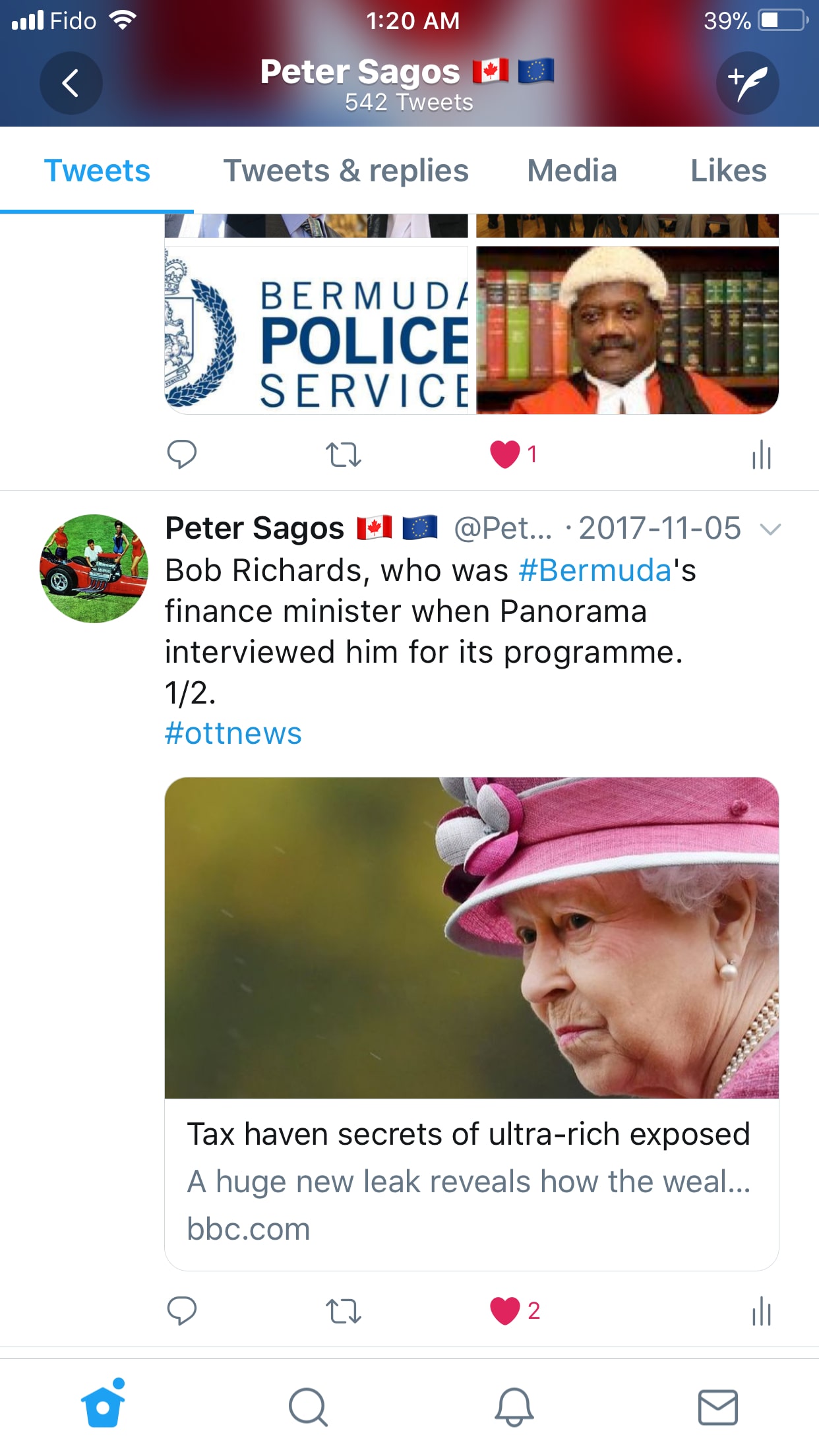Open the #Bermuda hashtag link

tap(595, 570)
